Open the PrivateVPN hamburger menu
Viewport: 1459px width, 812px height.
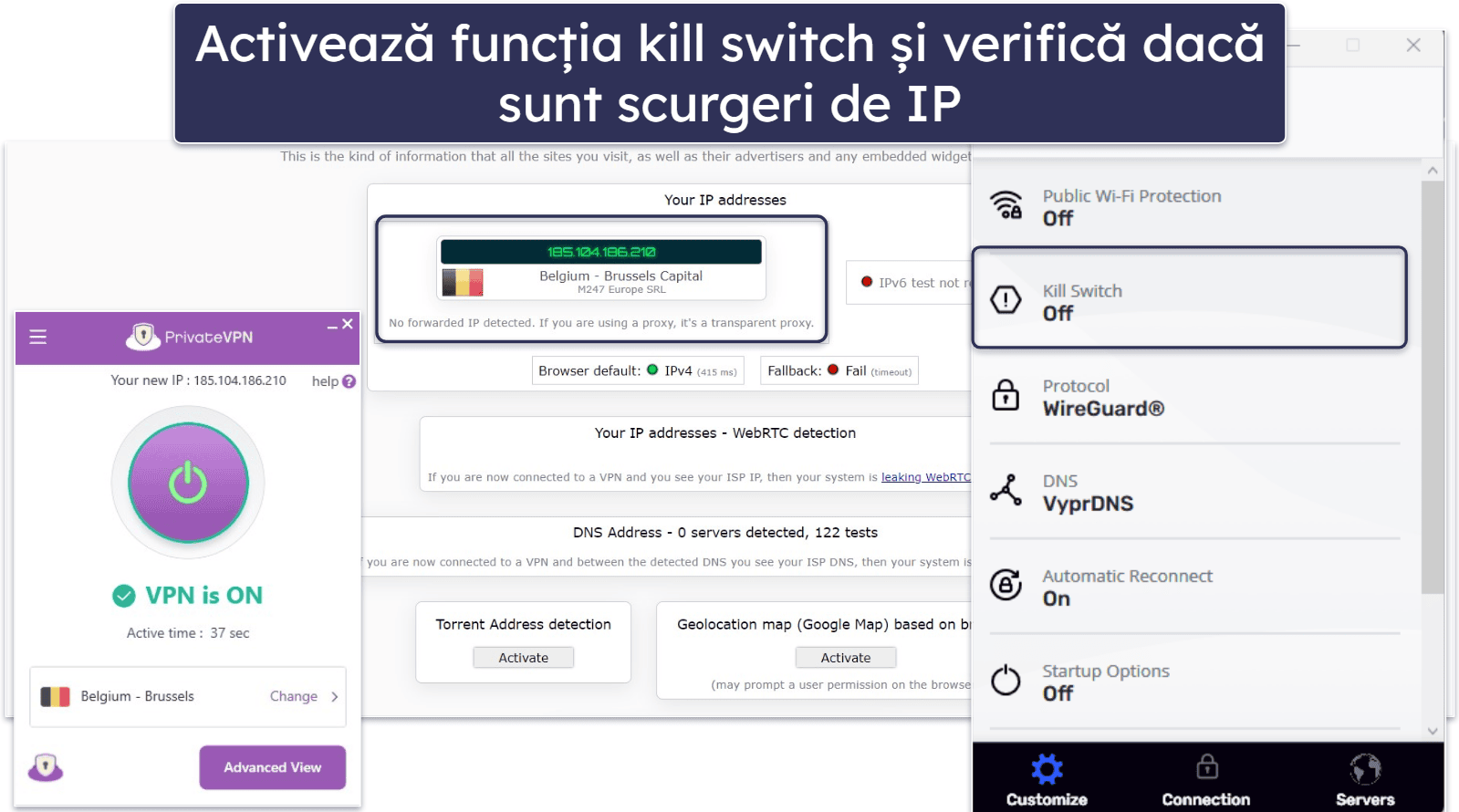point(38,337)
